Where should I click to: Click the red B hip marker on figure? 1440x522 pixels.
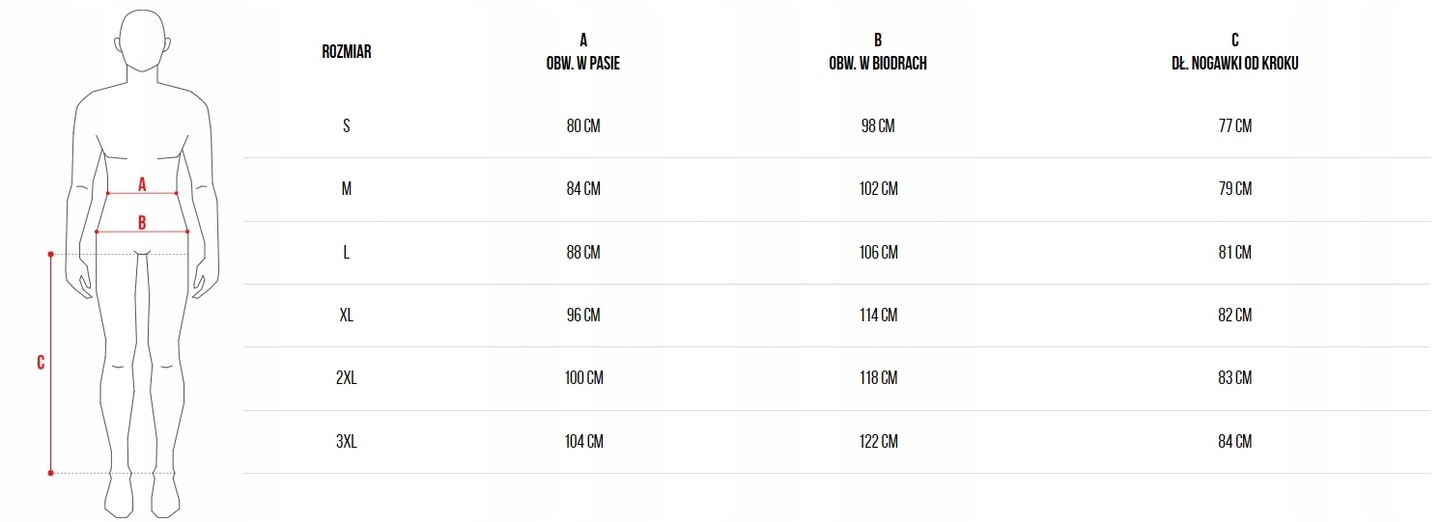pos(142,224)
